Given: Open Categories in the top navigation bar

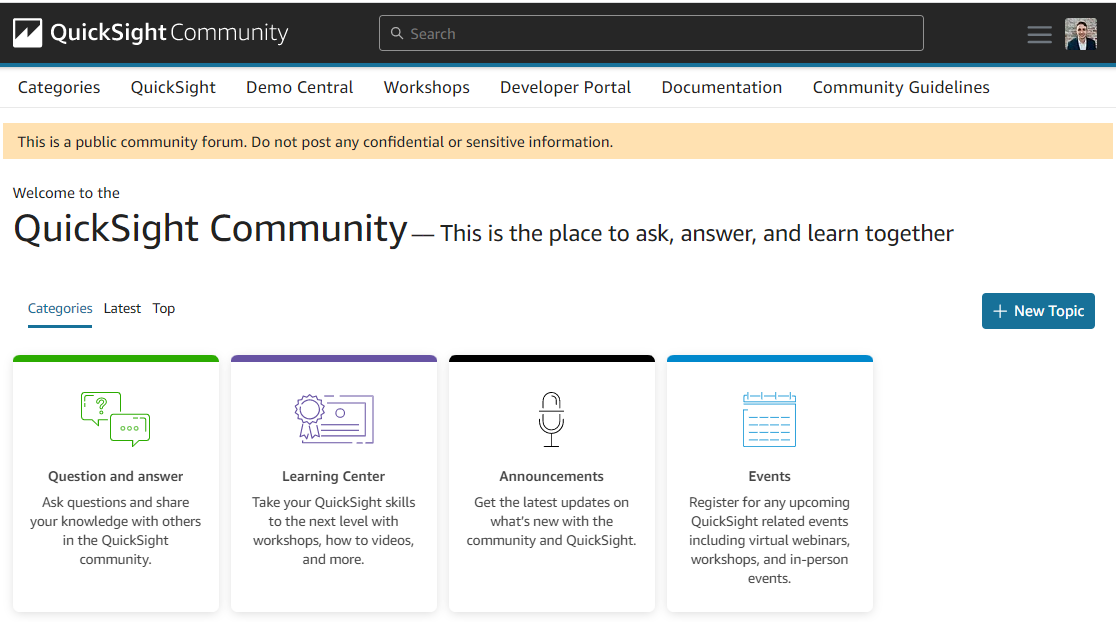Looking at the screenshot, I should 59,88.
